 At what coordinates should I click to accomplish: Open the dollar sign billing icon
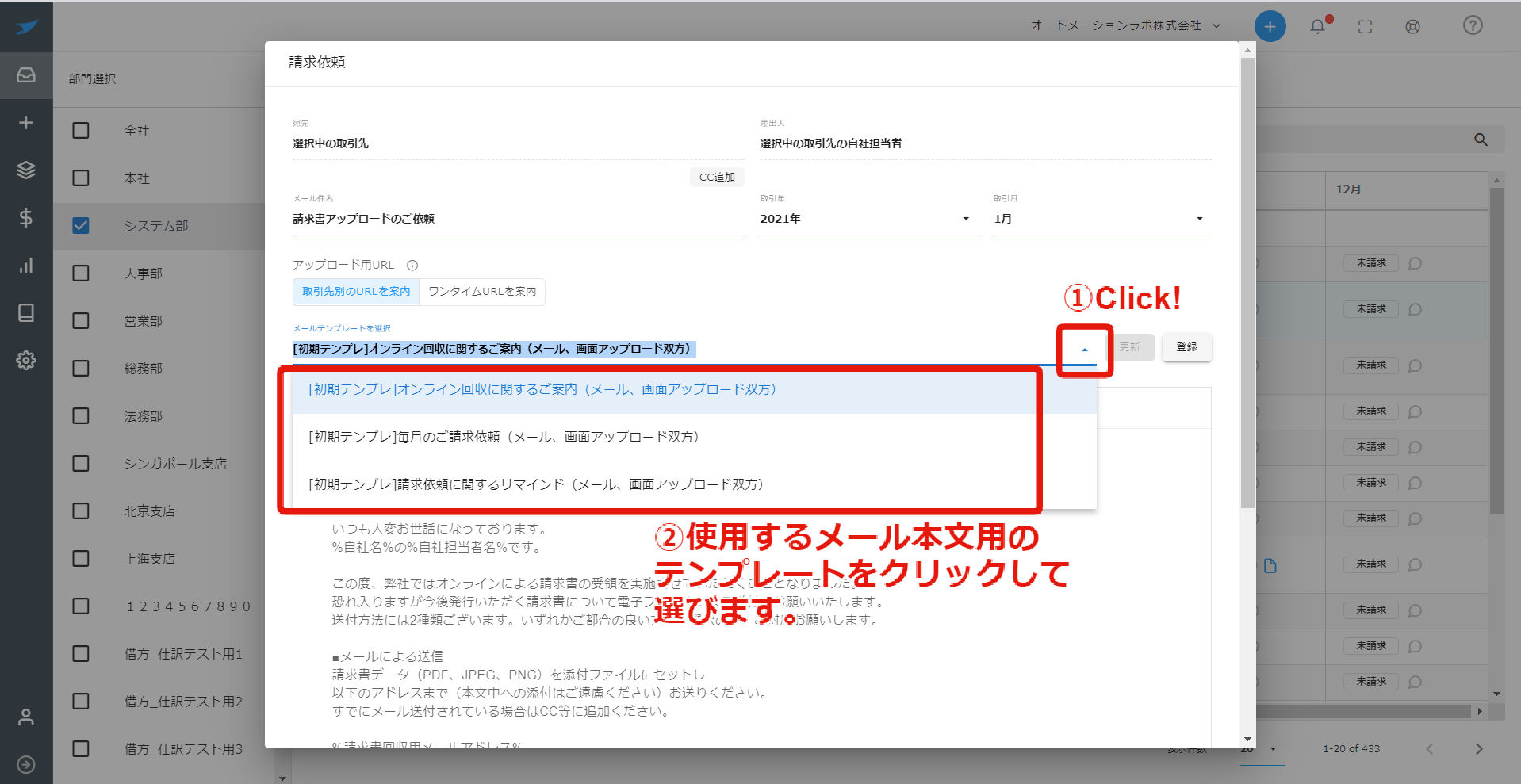[26, 218]
